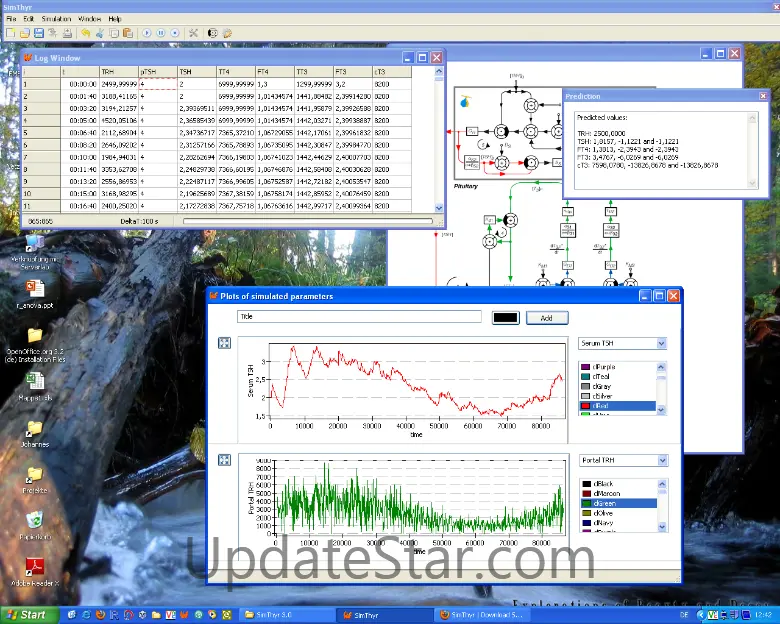Stop the simulation from the toolbar
This screenshot has height=624, width=780.
tap(175, 33)
